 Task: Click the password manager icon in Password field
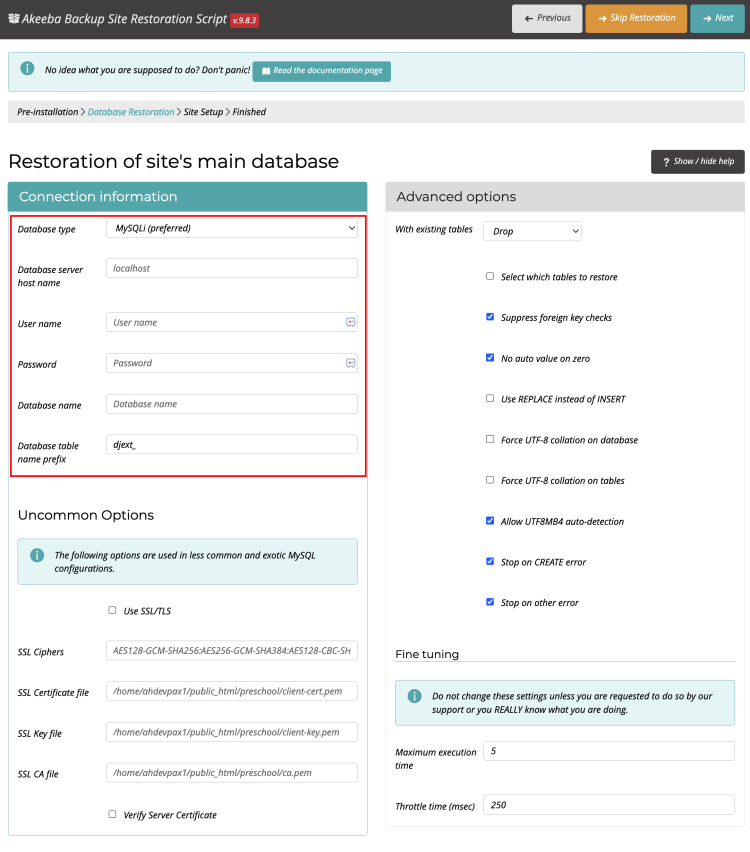pyautogui.click(x=351, y=363)
